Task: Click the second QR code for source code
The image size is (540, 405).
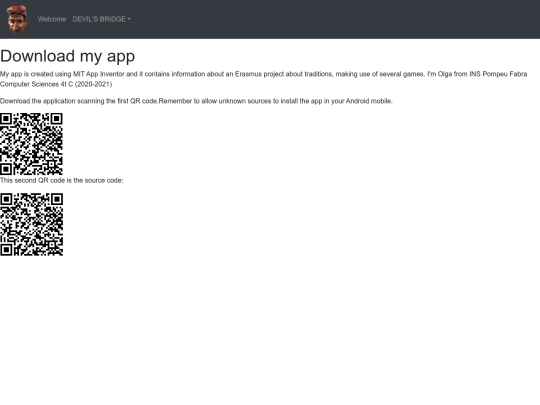Action: pos(31,225)
